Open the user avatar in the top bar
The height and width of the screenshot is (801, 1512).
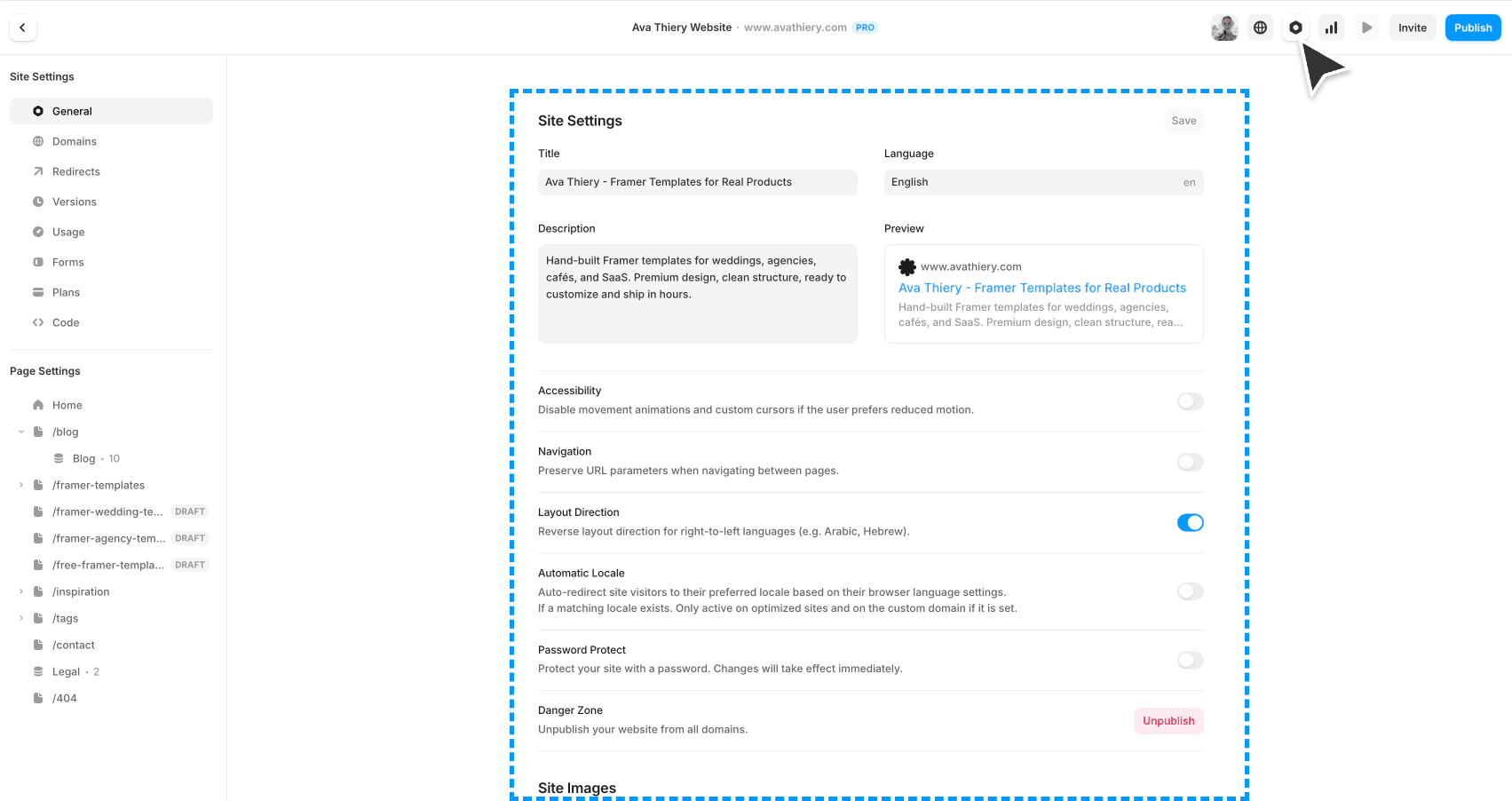(x=1224, y=28)
